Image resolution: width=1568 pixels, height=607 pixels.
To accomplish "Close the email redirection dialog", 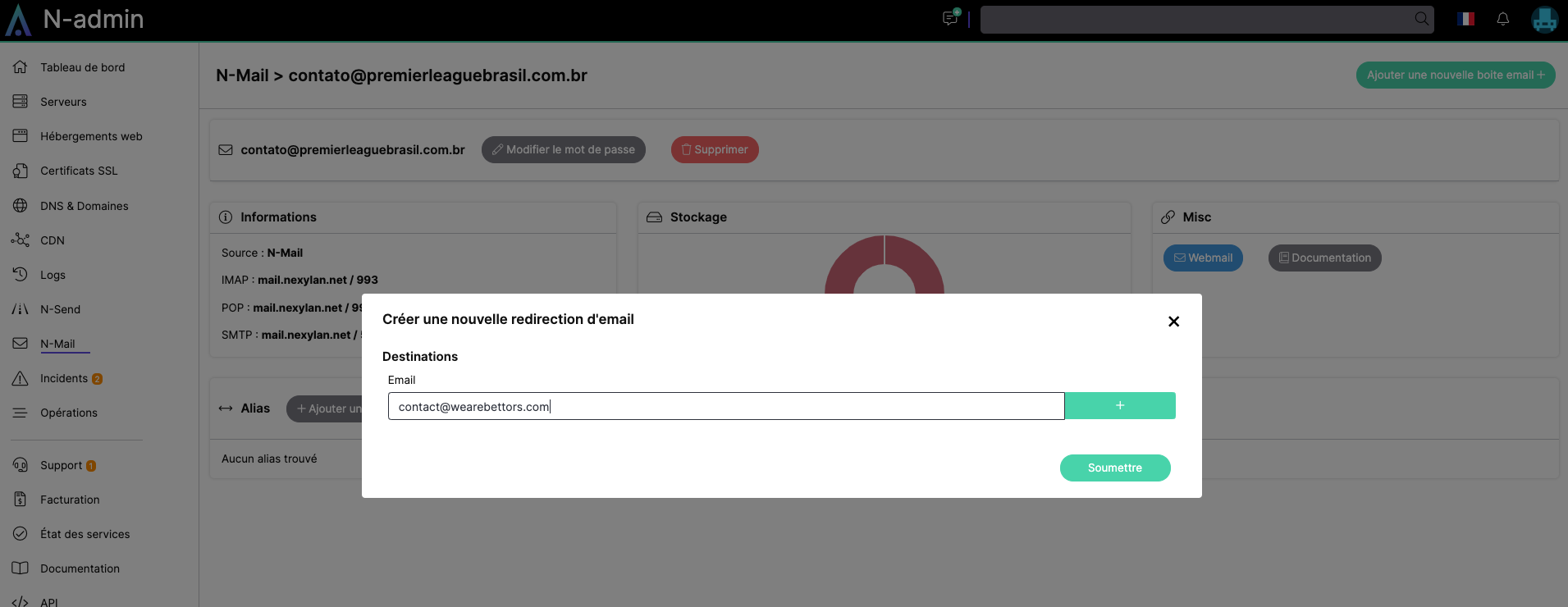I will click(x=1173, y=322).
